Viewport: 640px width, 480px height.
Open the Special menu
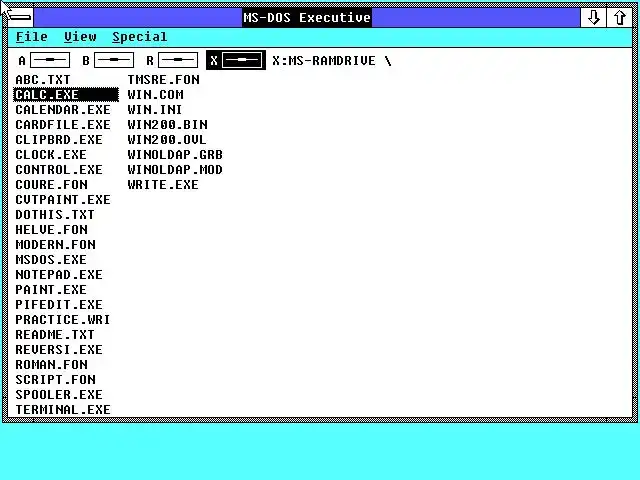coord(140,37)
